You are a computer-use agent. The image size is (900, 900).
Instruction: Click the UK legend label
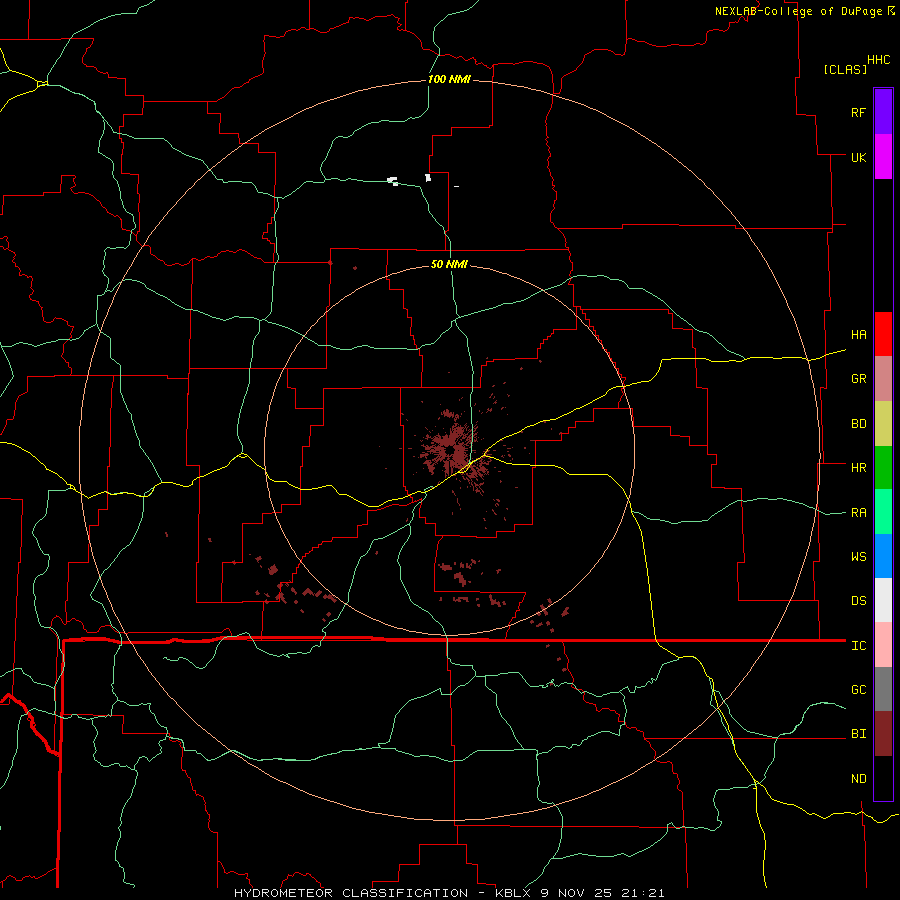coord(858,157)
